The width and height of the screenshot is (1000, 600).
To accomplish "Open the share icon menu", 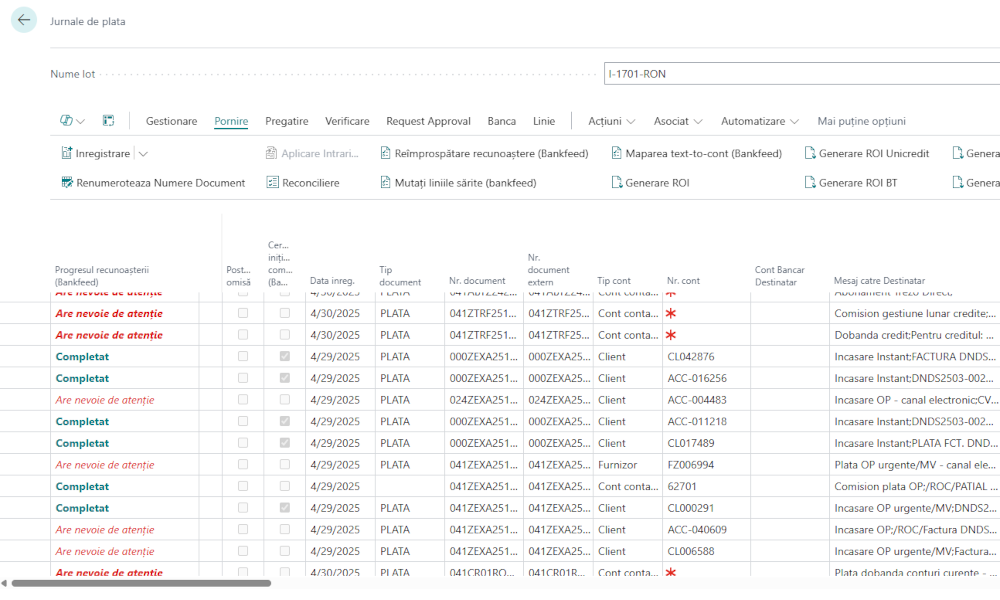I will click(72, 121).
